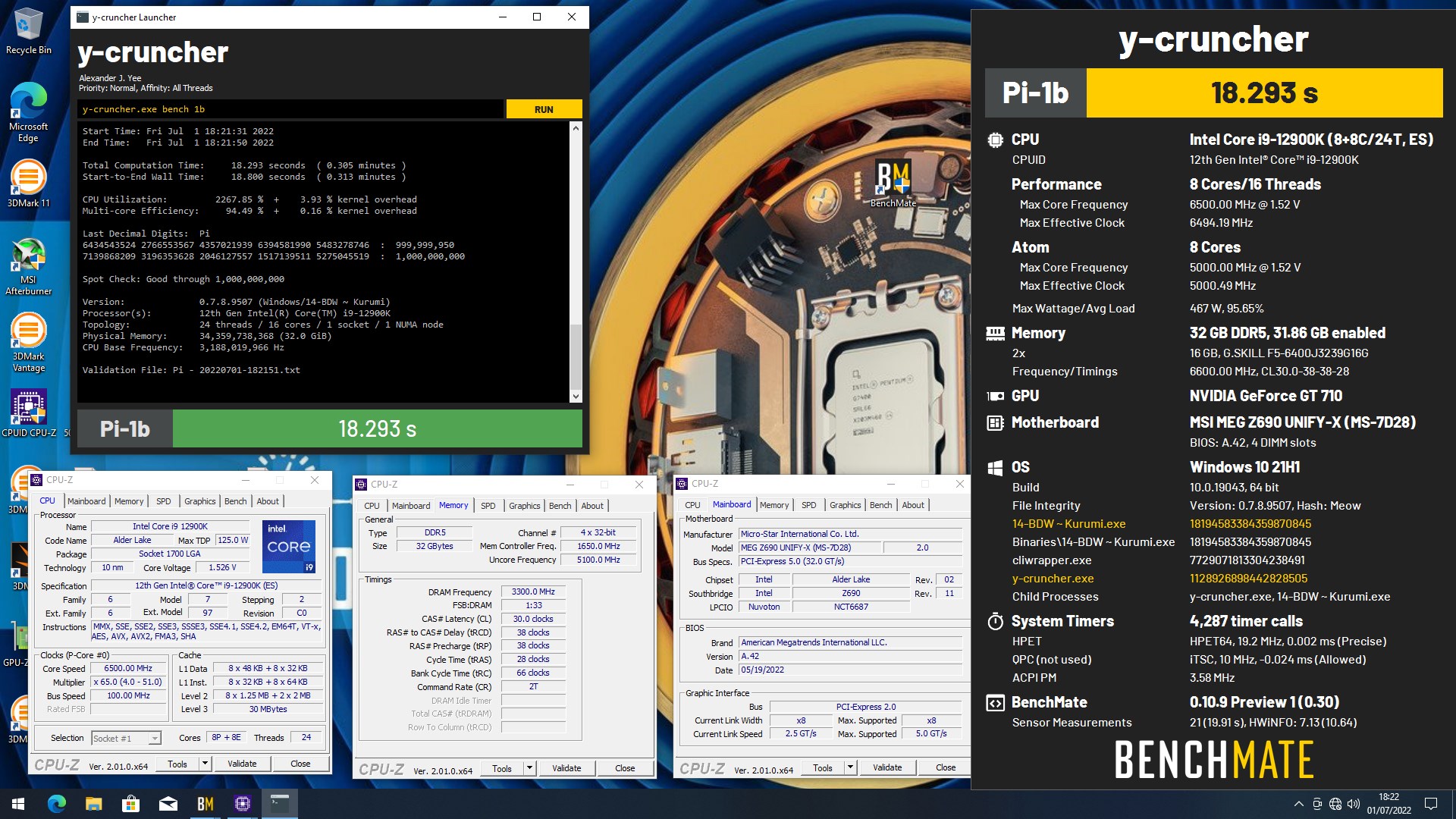Click the Motherboard icon in BenchMate panel

995,422
